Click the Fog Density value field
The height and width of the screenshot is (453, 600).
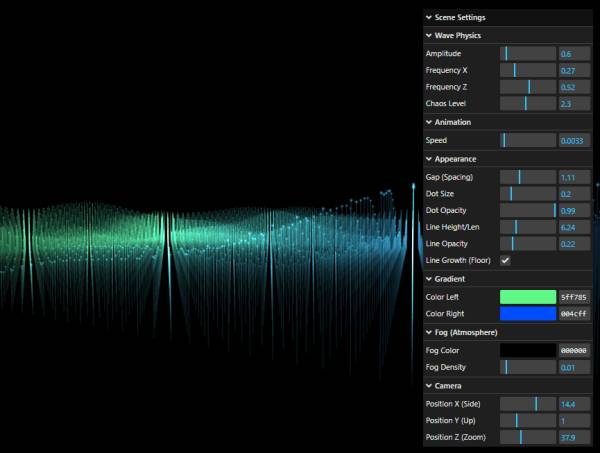coord(573,368)
